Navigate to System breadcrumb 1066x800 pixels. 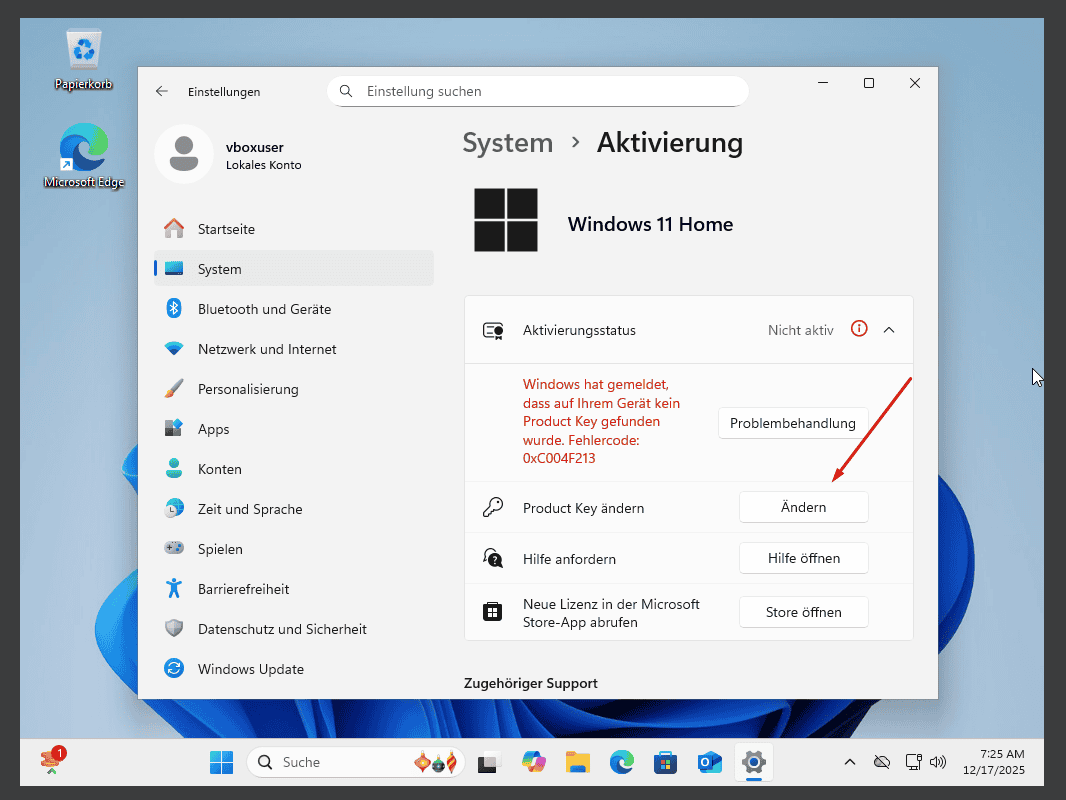click(507, 143)
